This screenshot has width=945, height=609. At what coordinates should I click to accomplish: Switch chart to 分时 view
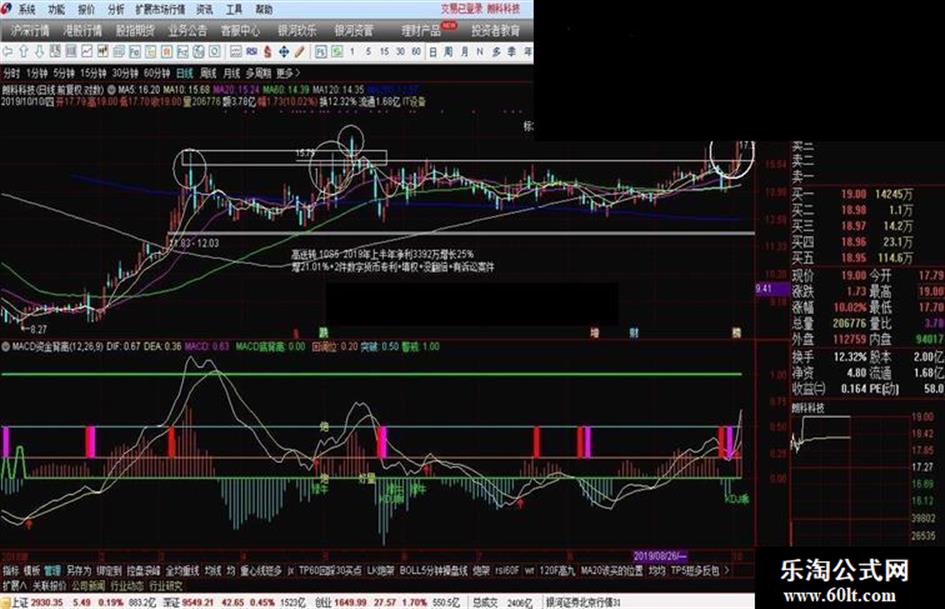point(11,74)
